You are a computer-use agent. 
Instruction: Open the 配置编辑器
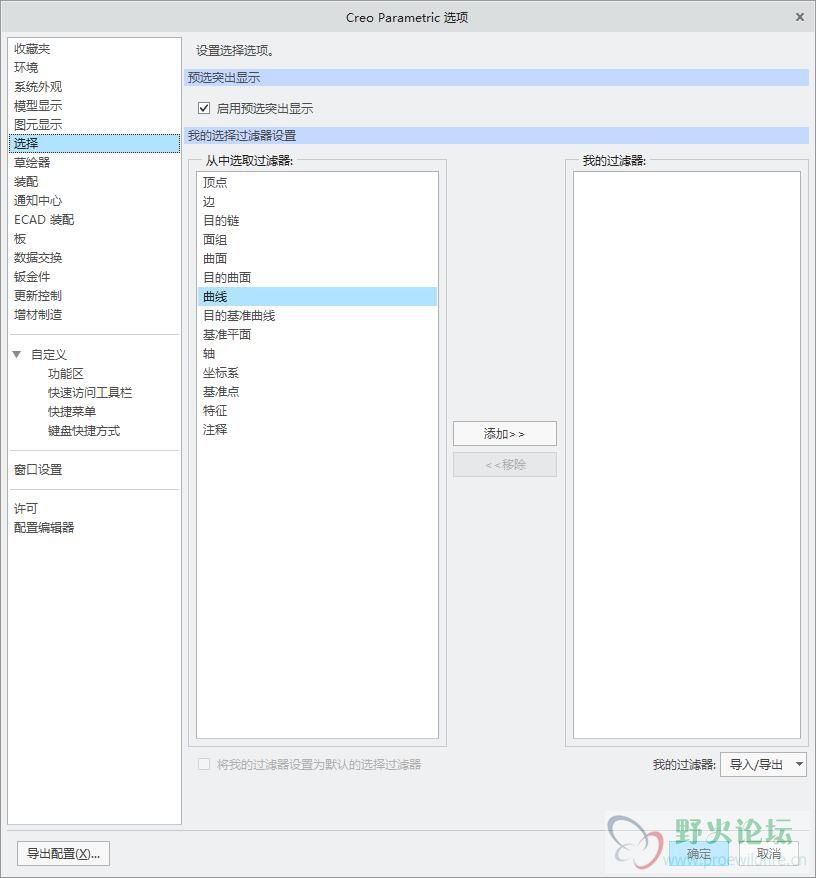tap(44, 527)
